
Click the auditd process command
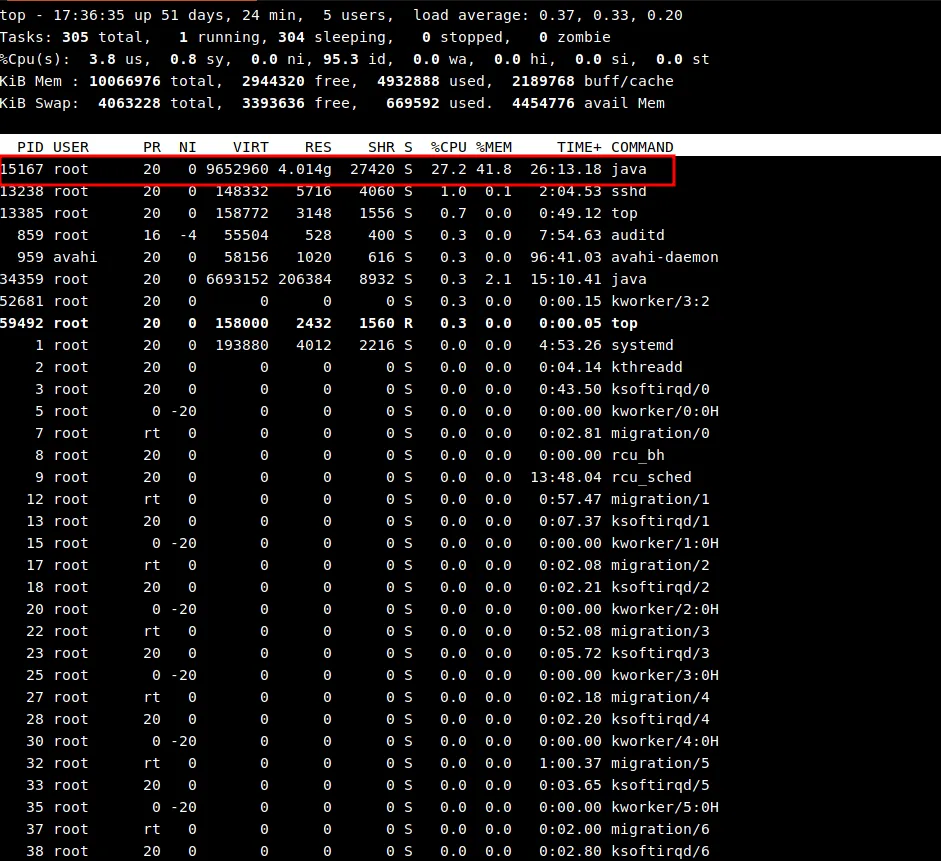click(x=637, y=235)
